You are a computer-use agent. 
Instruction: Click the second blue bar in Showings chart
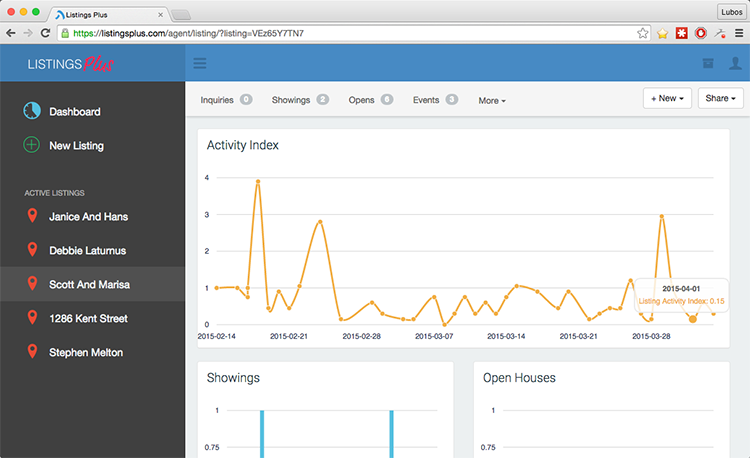click(x=391, y=434)
